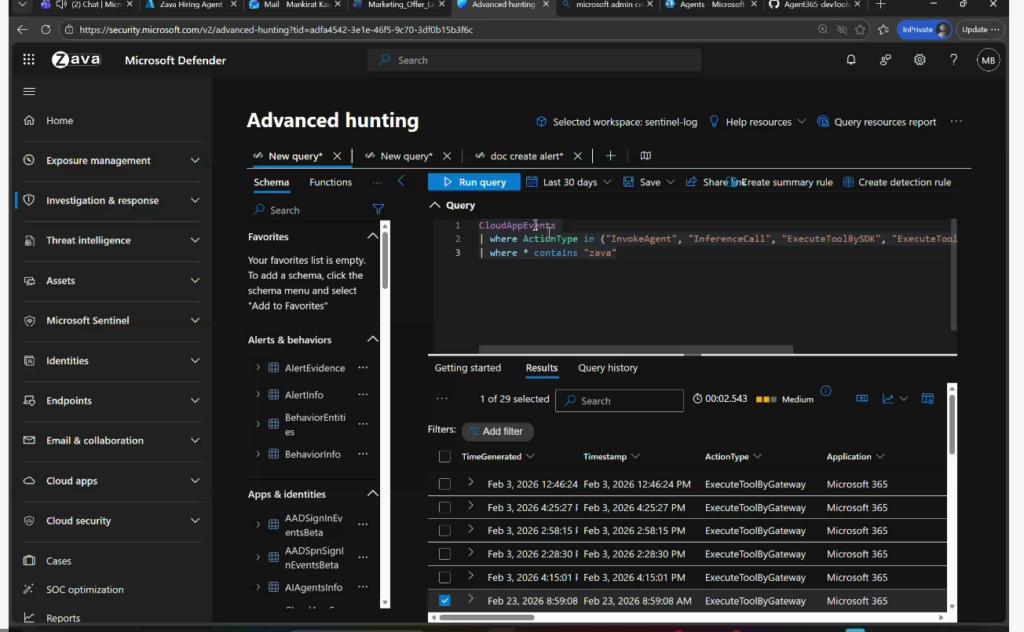Viewport: 1024px width, 632px height.
Task: Open the notifications bell icon
Action: (851, 60)
